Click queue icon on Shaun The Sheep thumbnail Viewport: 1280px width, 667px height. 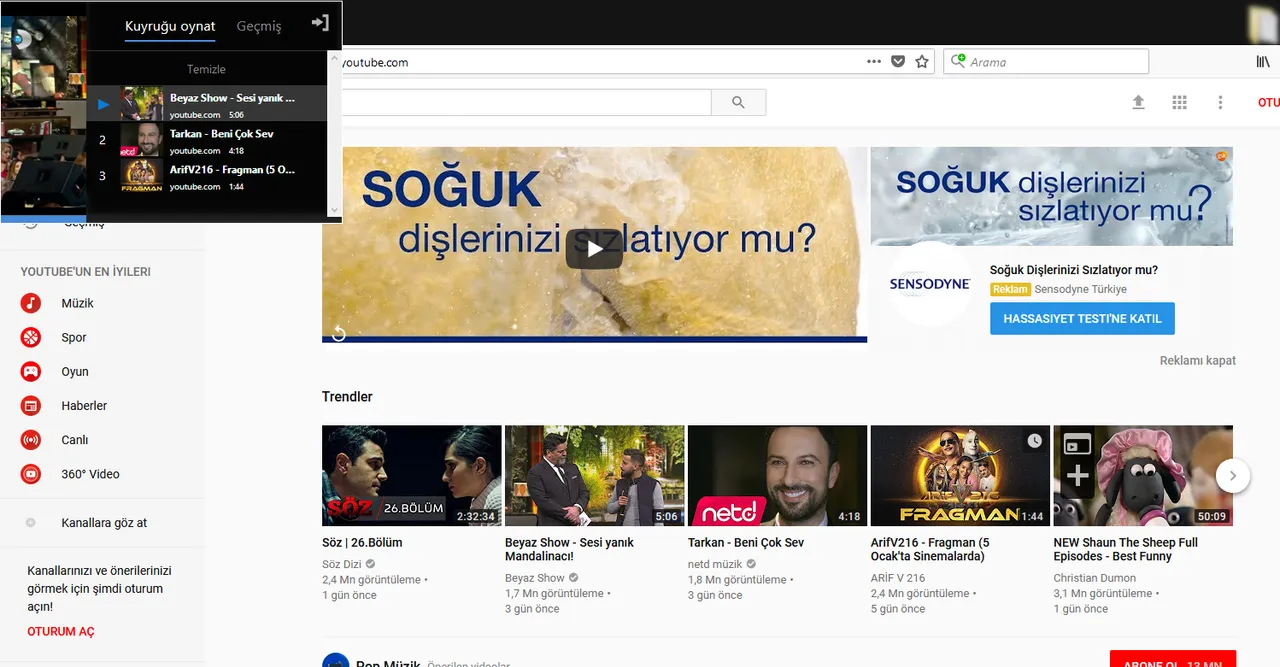(1076, 444)
